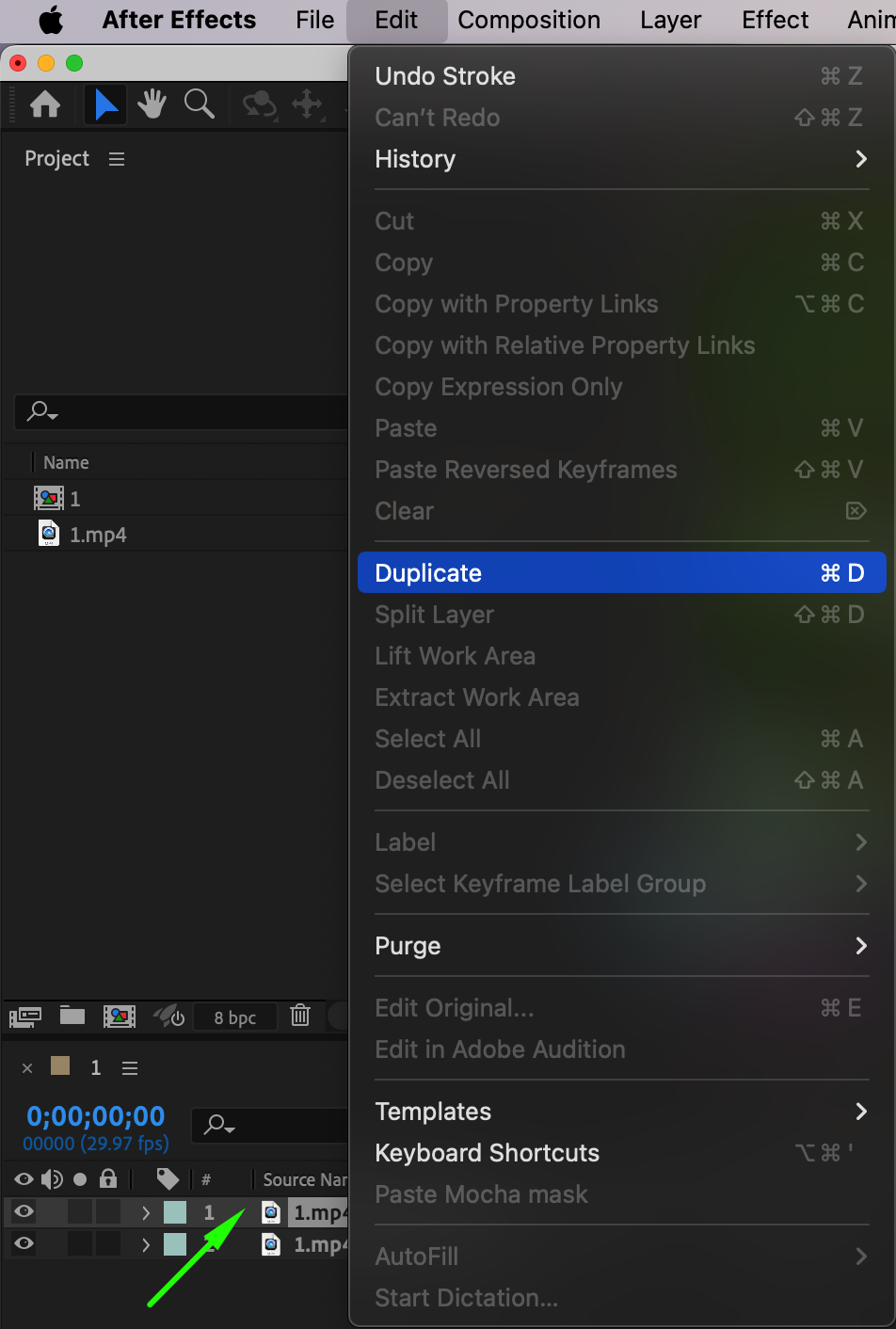This screenshot has height=1329, width=896.
Task: Hide layer 1 with its eye toggle
Action: coord(24,1212)
